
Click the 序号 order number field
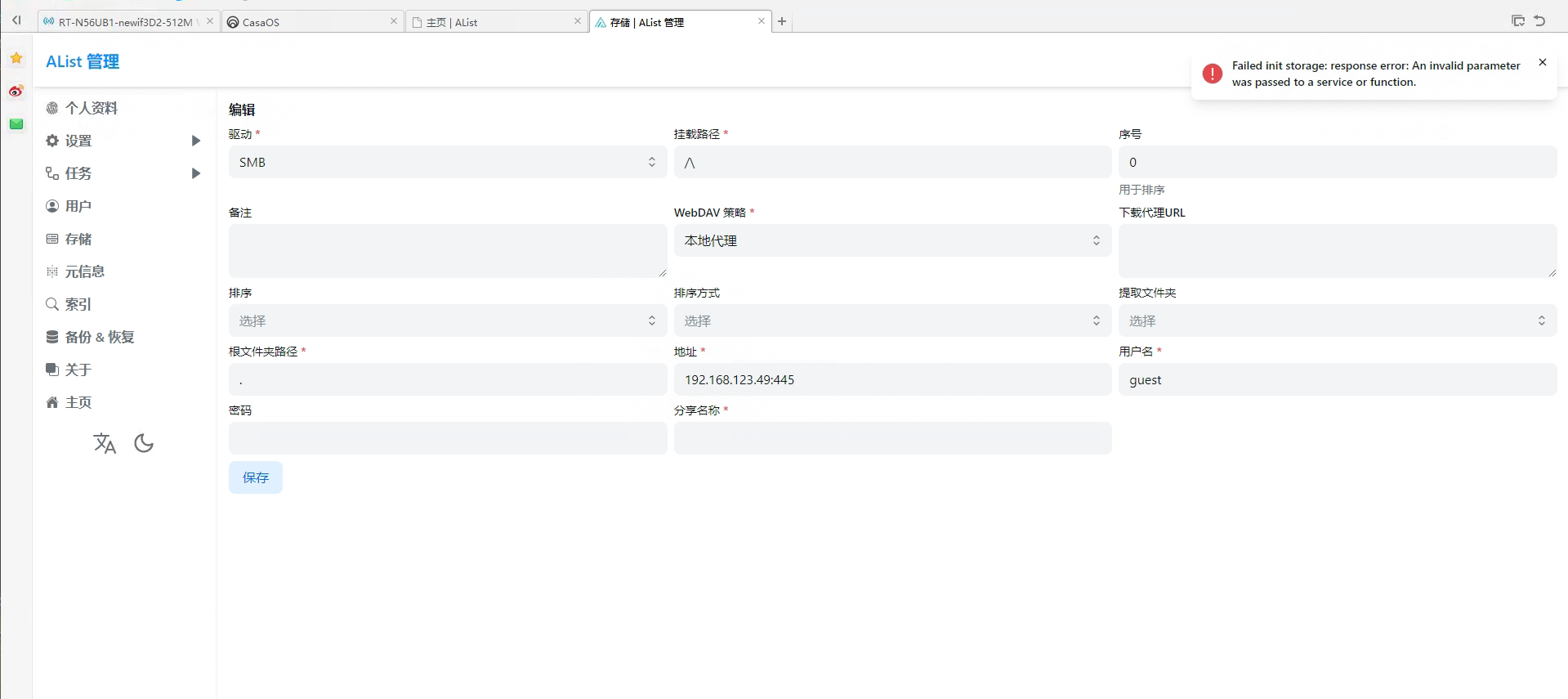[1338, 162]
